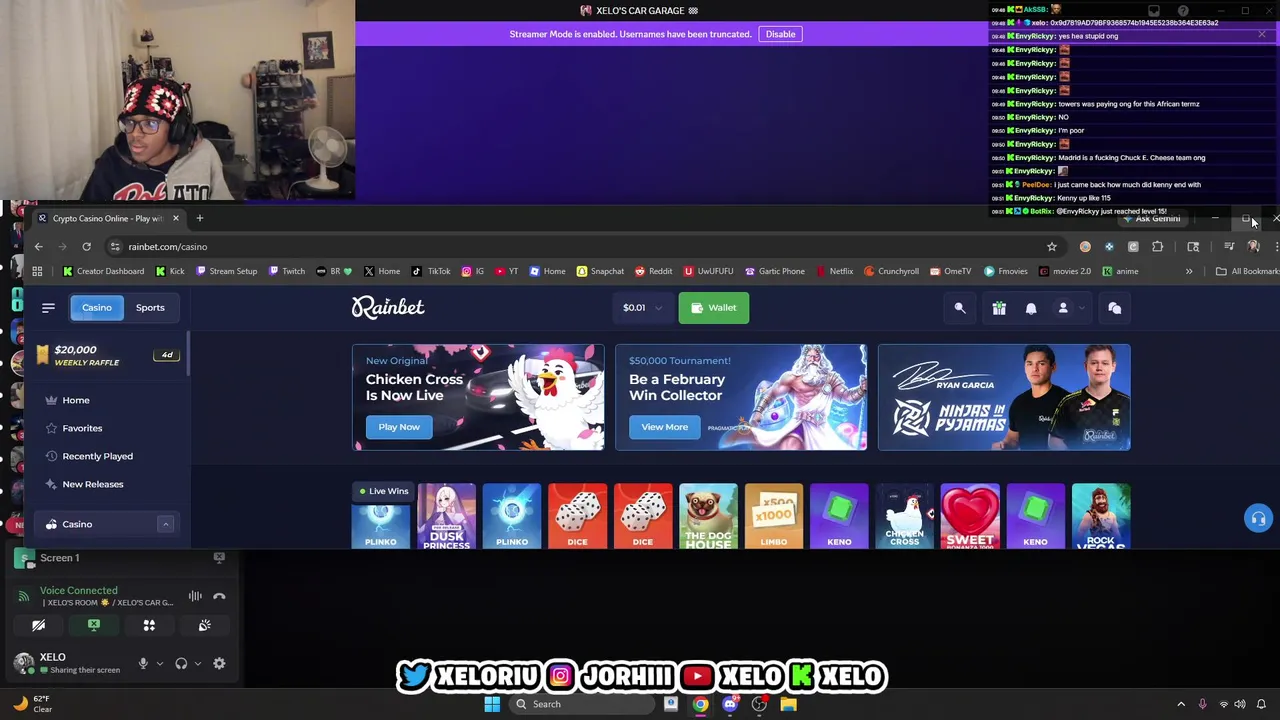Disable Streamer Mode
Image resolution: width=1280 pixels, height=720 pixels.
tap(780, 34)
